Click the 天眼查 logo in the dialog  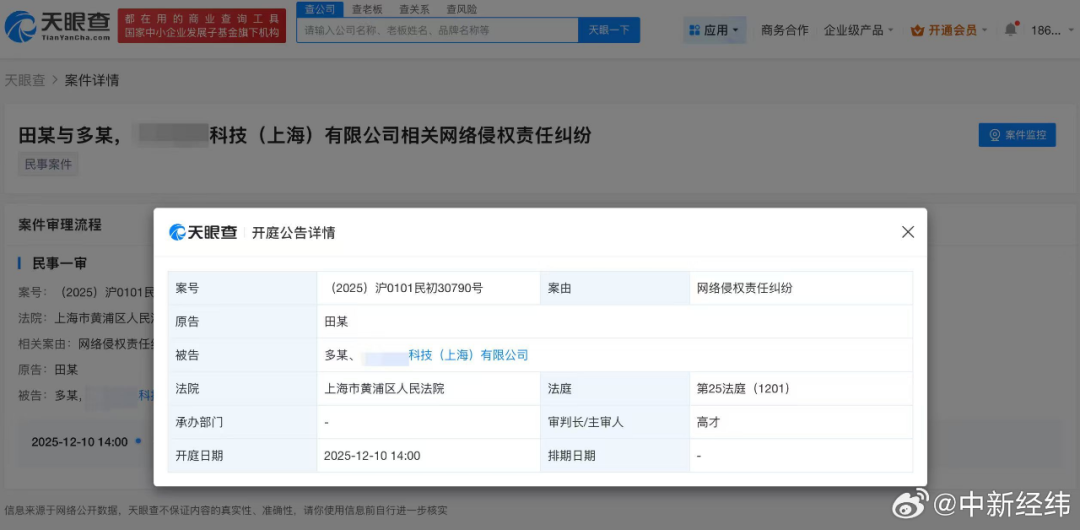(x=204, y=232)
